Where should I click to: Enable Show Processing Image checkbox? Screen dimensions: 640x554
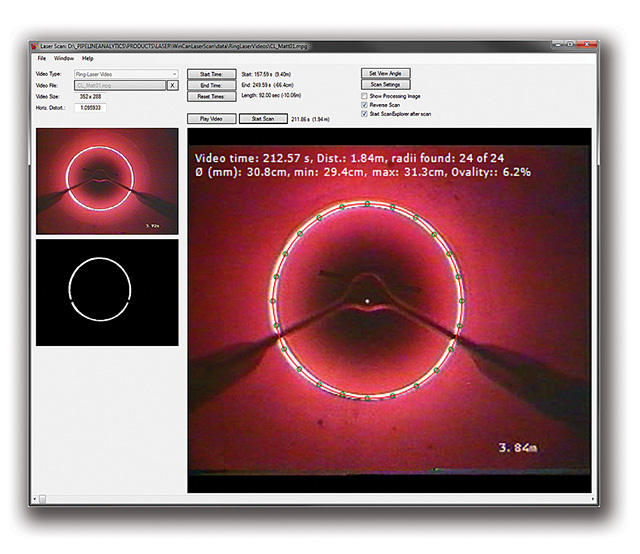[363, 95]
